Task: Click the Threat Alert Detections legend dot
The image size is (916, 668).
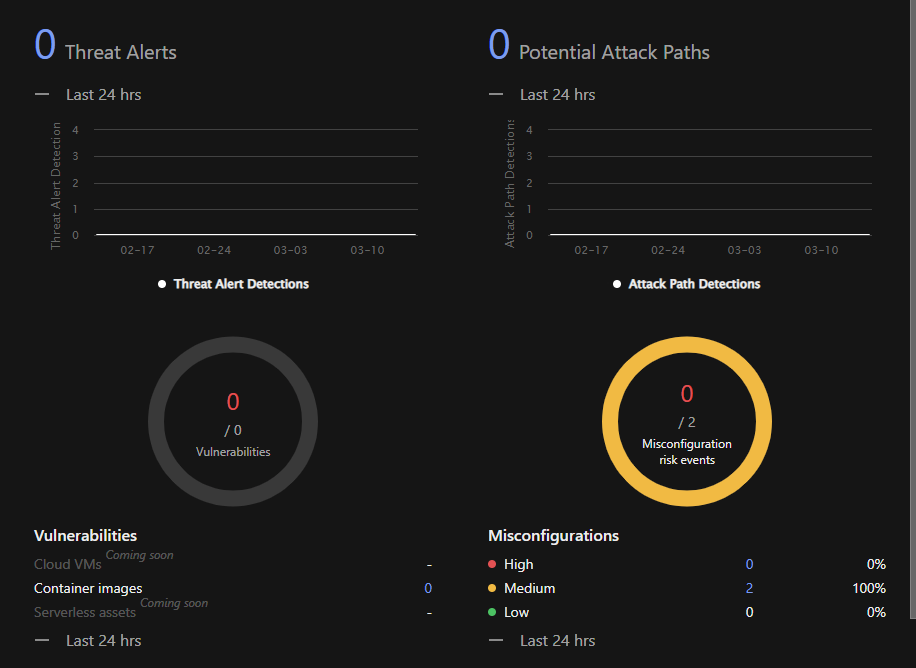Action: [x=162, y=284]
